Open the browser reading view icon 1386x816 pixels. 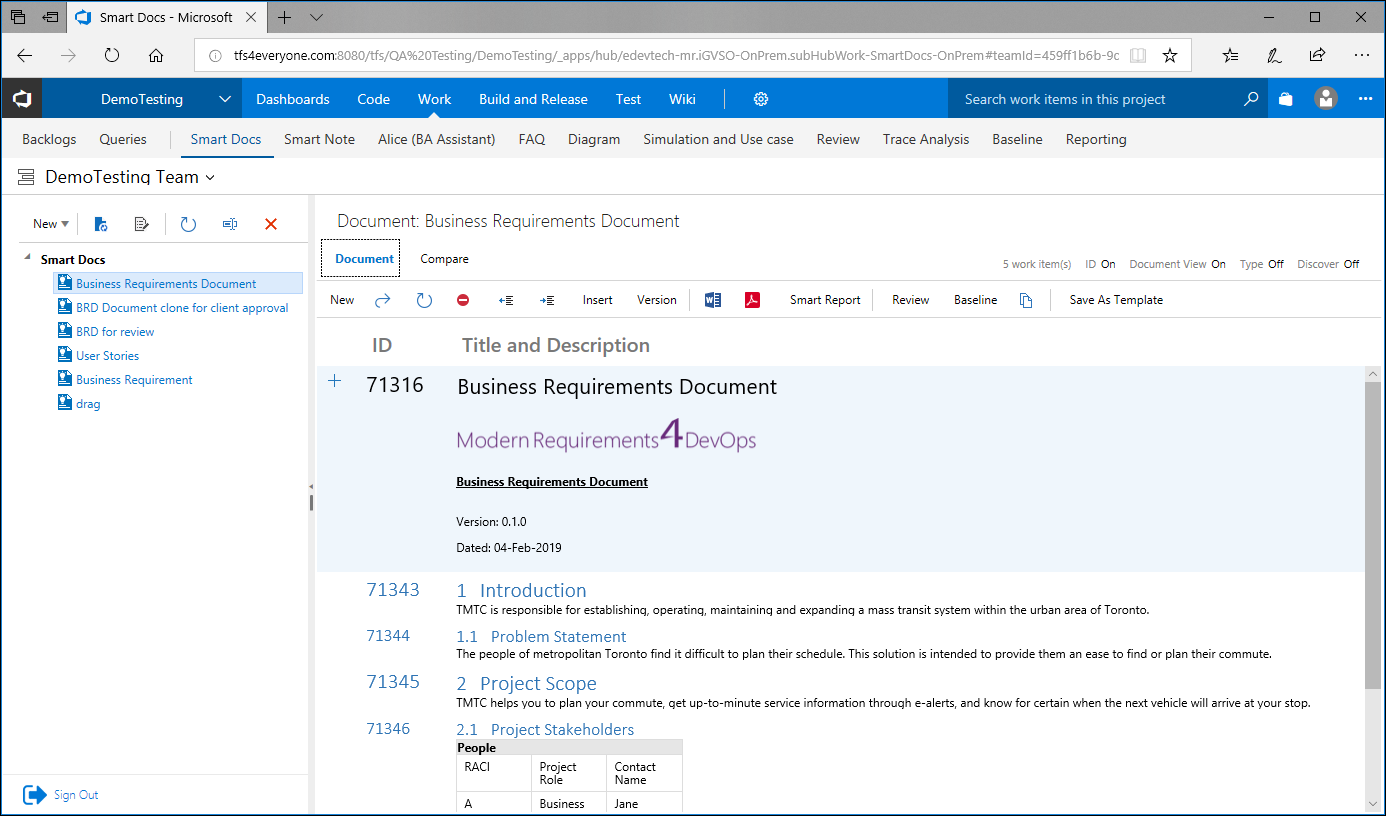coord(1137,56)
